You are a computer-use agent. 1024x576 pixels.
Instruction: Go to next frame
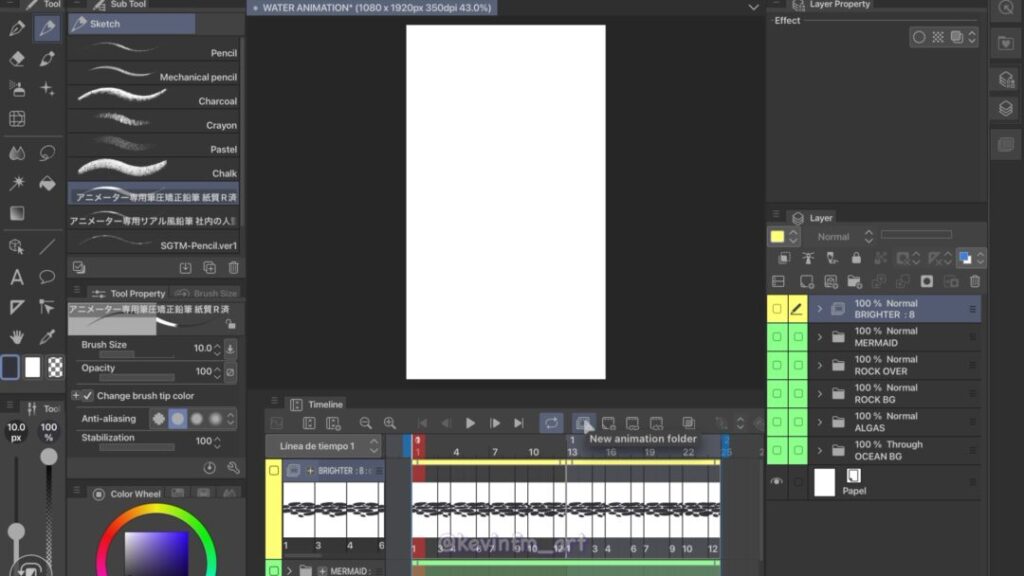pos(495,423)
